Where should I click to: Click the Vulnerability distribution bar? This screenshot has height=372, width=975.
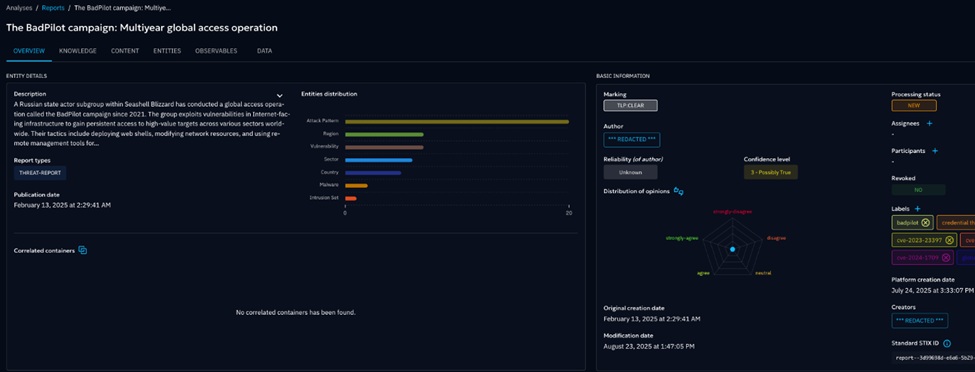point(384,147)
